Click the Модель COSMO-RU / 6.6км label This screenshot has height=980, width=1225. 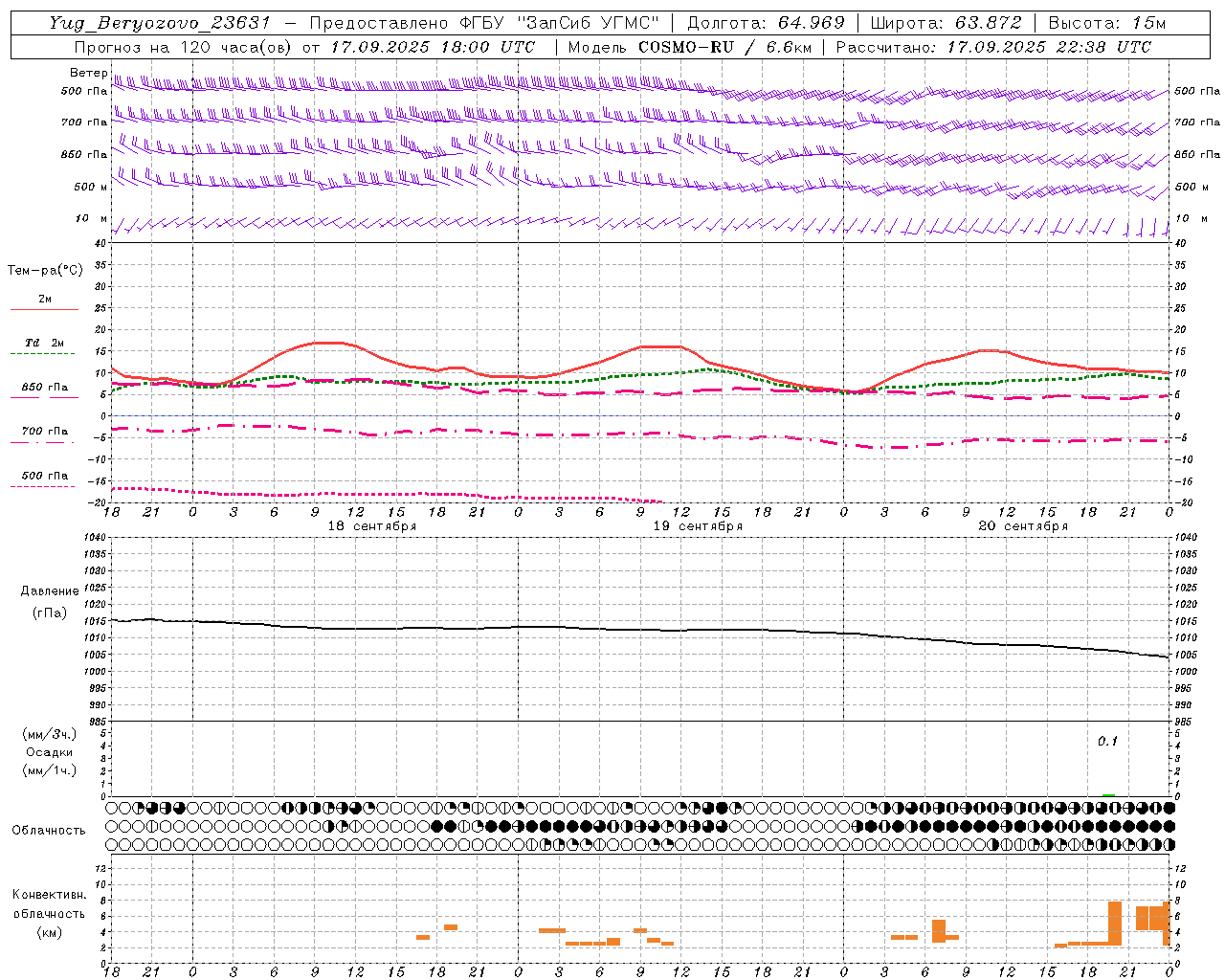pyautogui.click(x=689, y=47)
